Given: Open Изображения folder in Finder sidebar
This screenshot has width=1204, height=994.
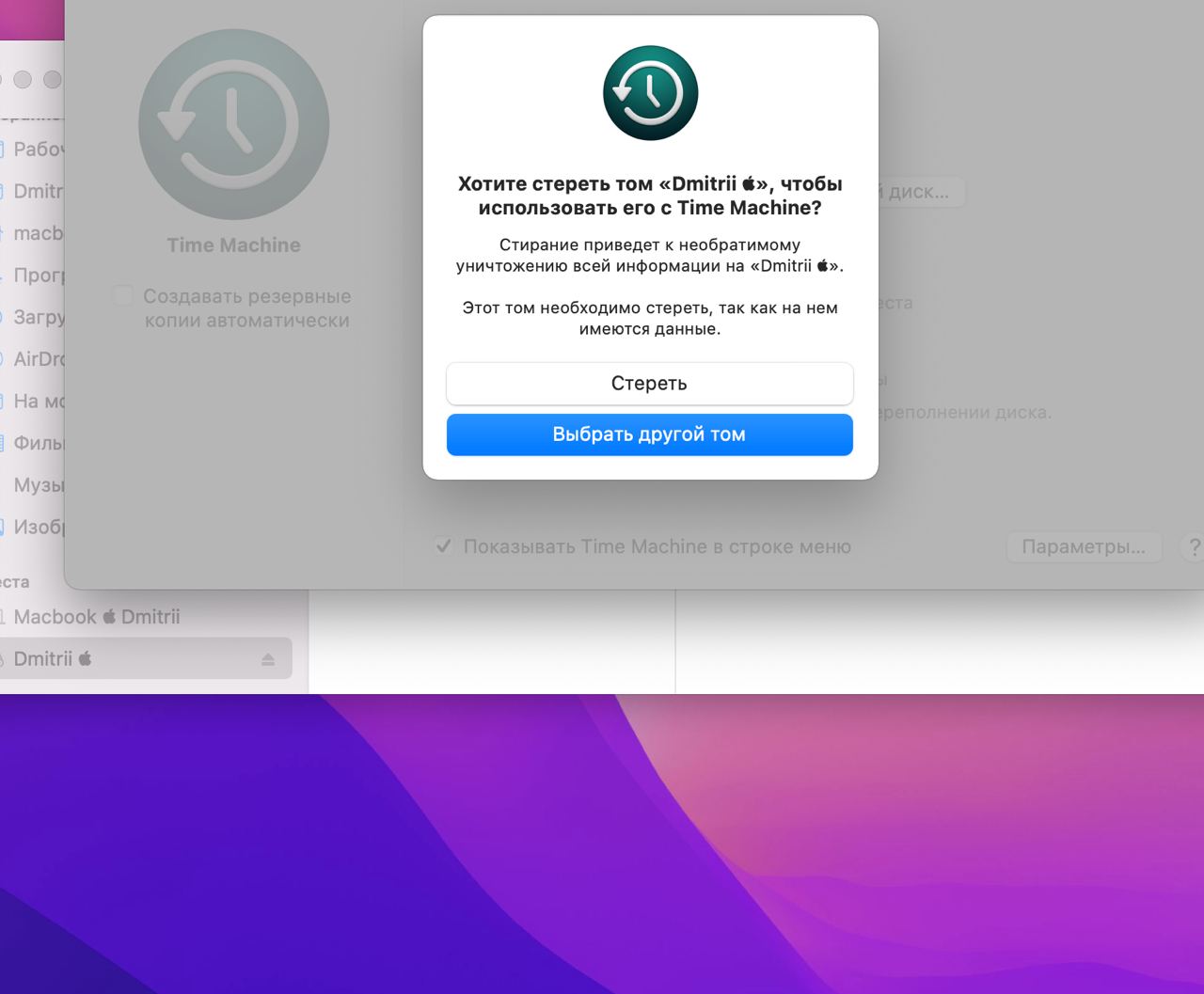Looking at the screenshot, I should click(x=34, y=527).
